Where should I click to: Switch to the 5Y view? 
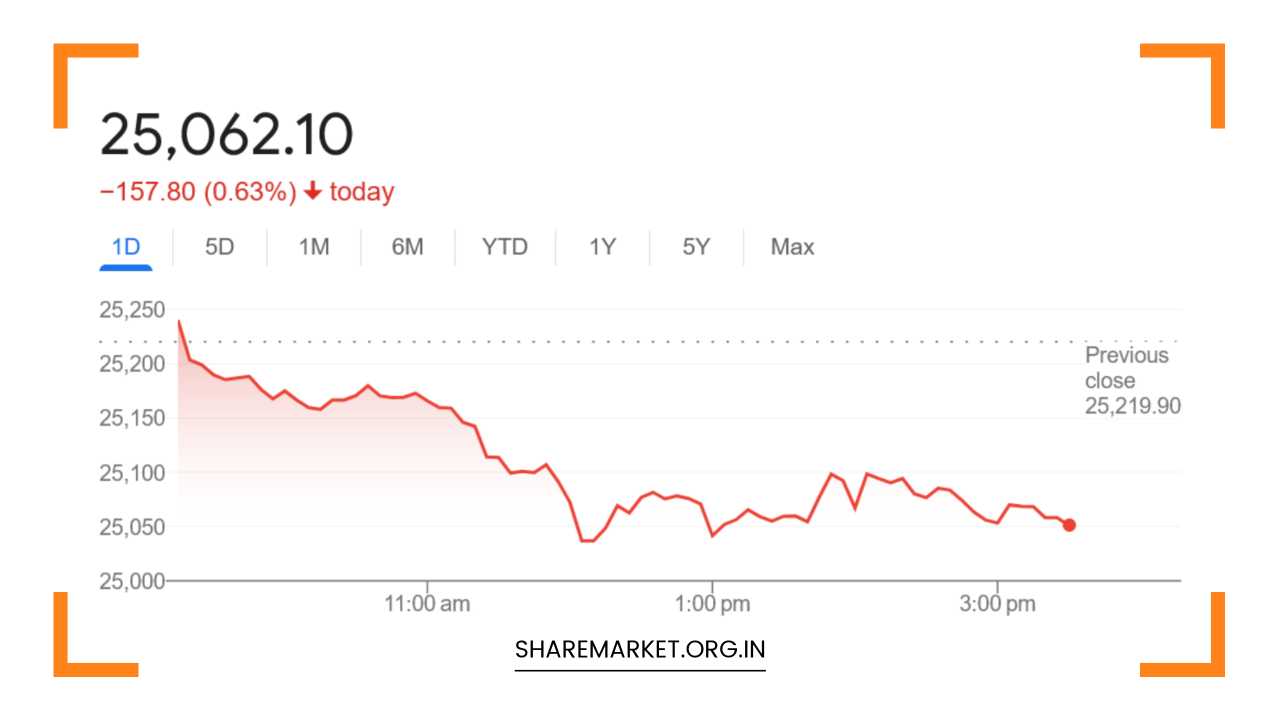(695, 247)
